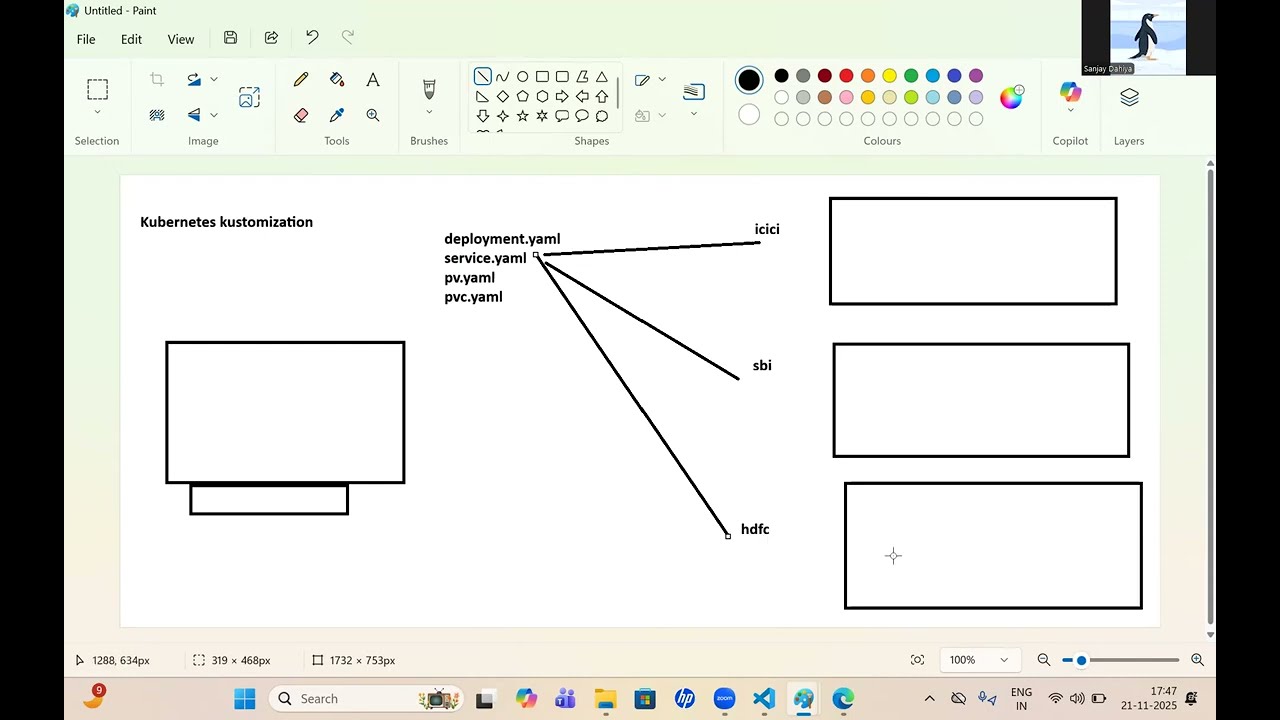
Task: Select the right arrow shape
Action: [562, 97]
